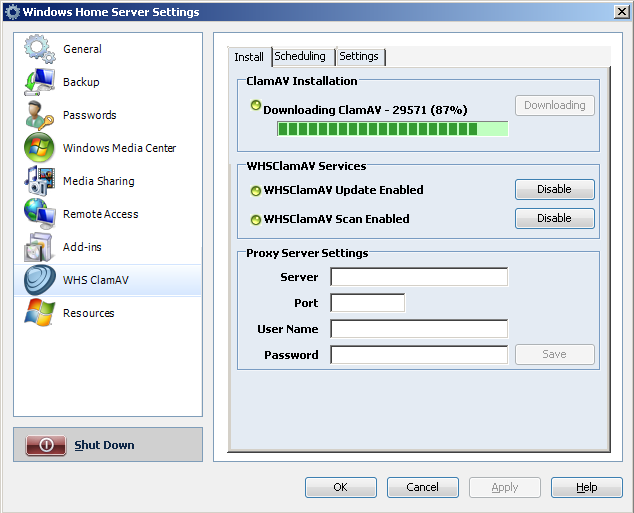Open Windows Media Center icon
The image size is (634, 513).
(x=39, y=148)
